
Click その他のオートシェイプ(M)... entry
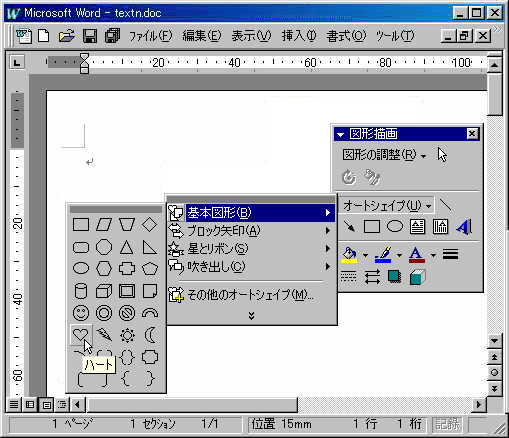click(x=251, y=295)
